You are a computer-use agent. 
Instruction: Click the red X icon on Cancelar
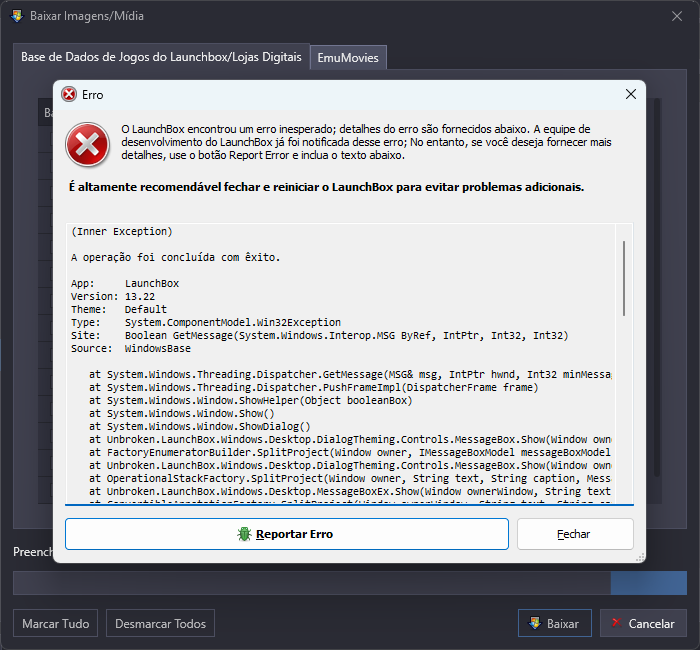pyautogui.click(x=617, y=622)
